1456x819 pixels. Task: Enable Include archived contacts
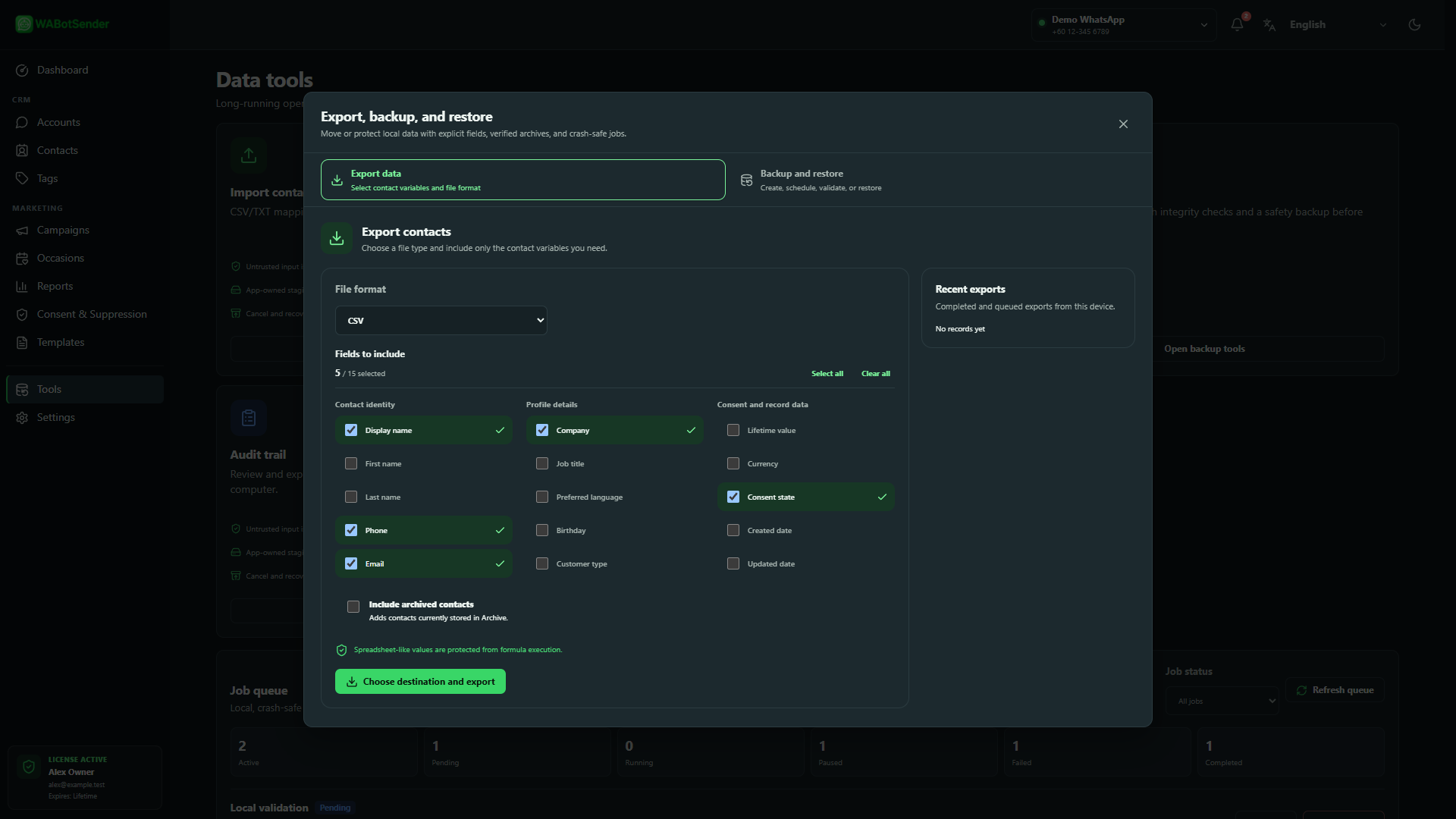pos(353,607)
